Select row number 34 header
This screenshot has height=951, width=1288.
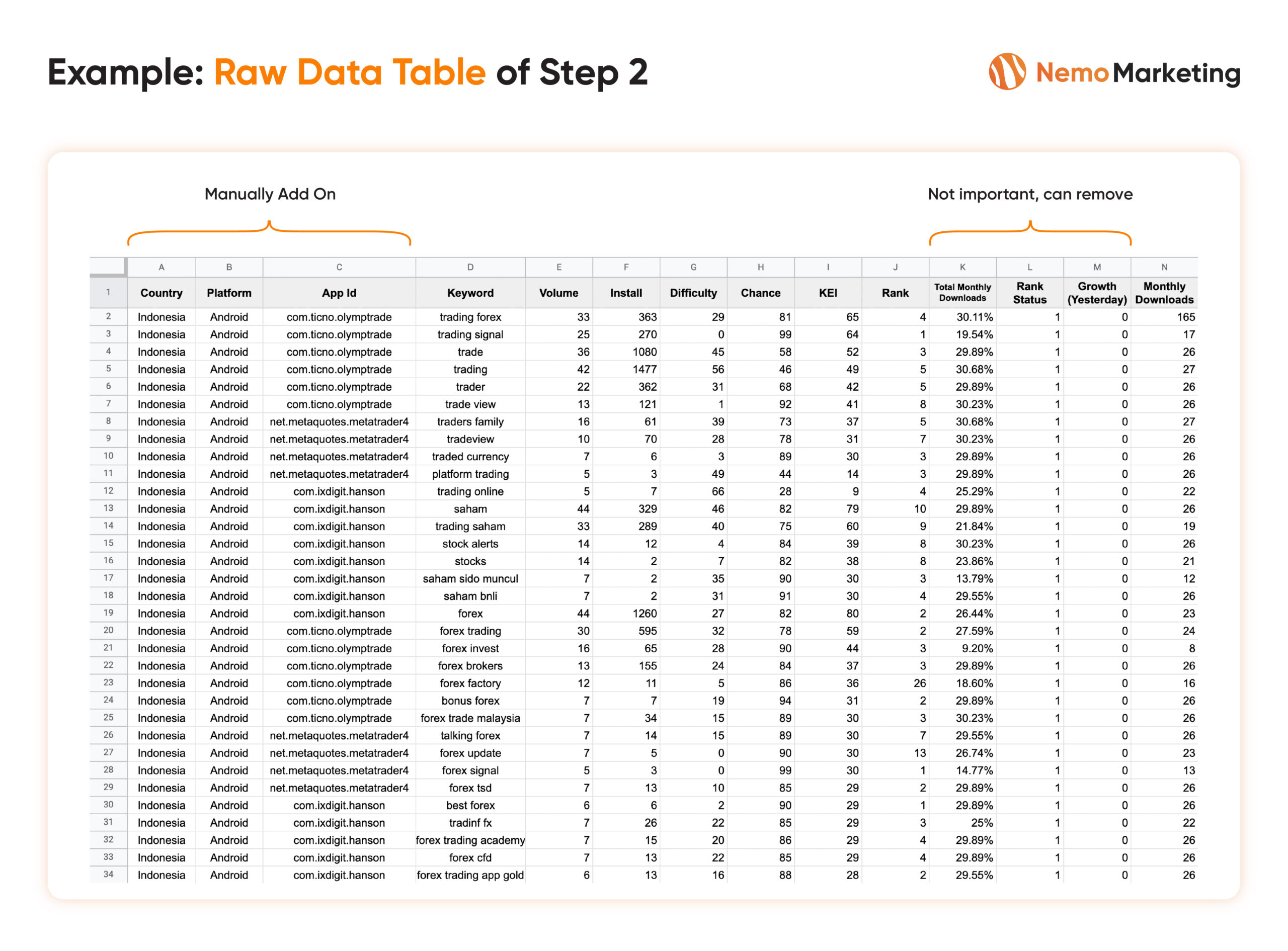(x=108, y=874)
